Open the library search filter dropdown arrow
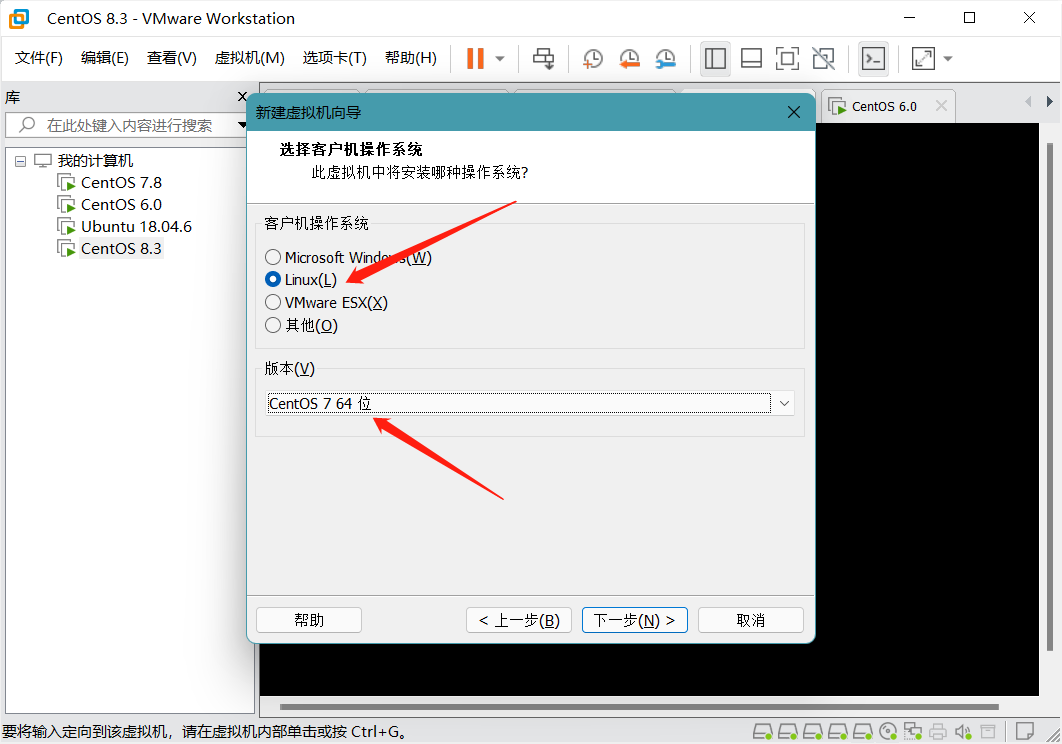Screen dimensions: 1062x744 242,125
